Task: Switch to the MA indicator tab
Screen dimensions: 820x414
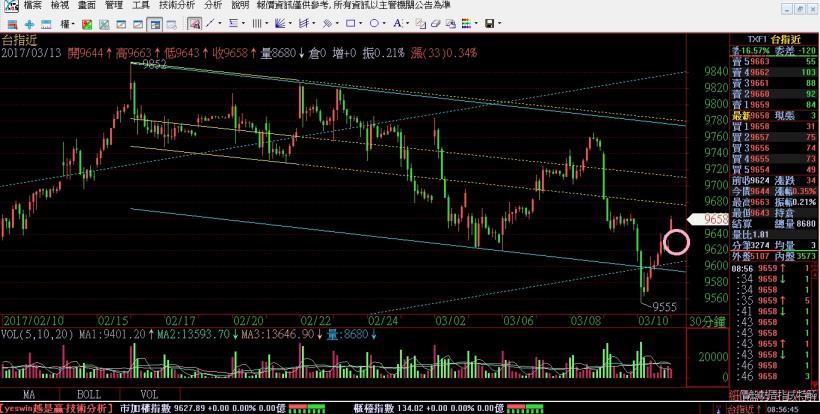Action: (x=29, y=394)
